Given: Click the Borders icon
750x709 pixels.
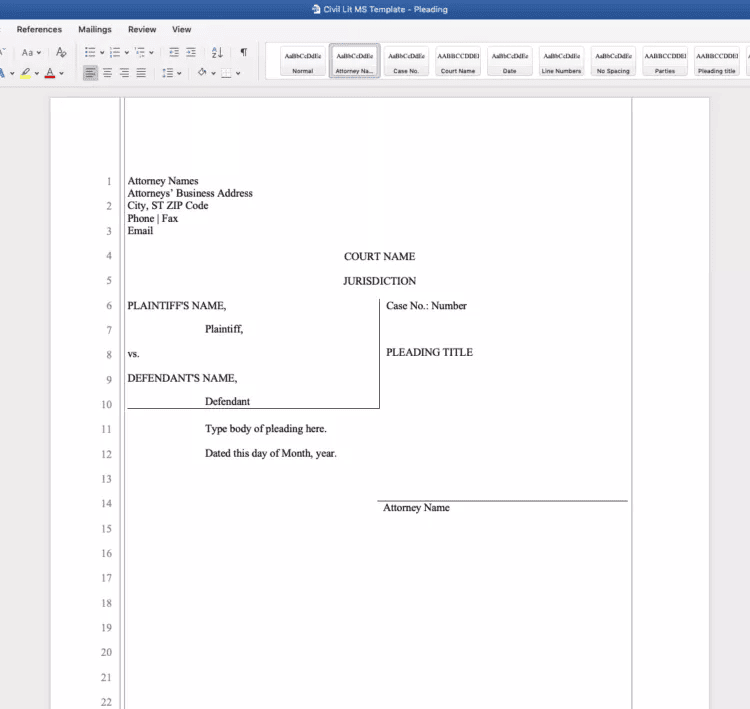Looking at the screenshot, I should [x=226, y=73].
